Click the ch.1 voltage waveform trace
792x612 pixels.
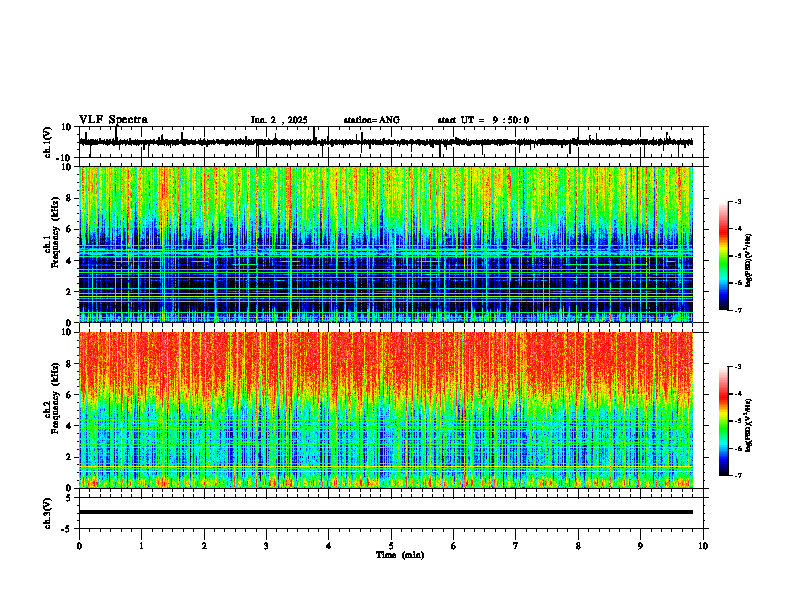(x=386, y=142)
